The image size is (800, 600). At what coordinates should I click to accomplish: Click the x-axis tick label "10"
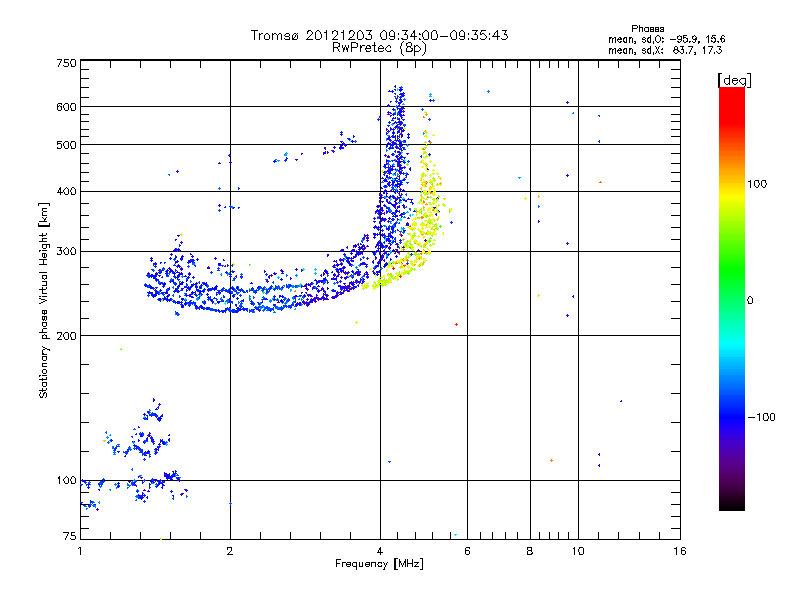[x=578, y=551]
